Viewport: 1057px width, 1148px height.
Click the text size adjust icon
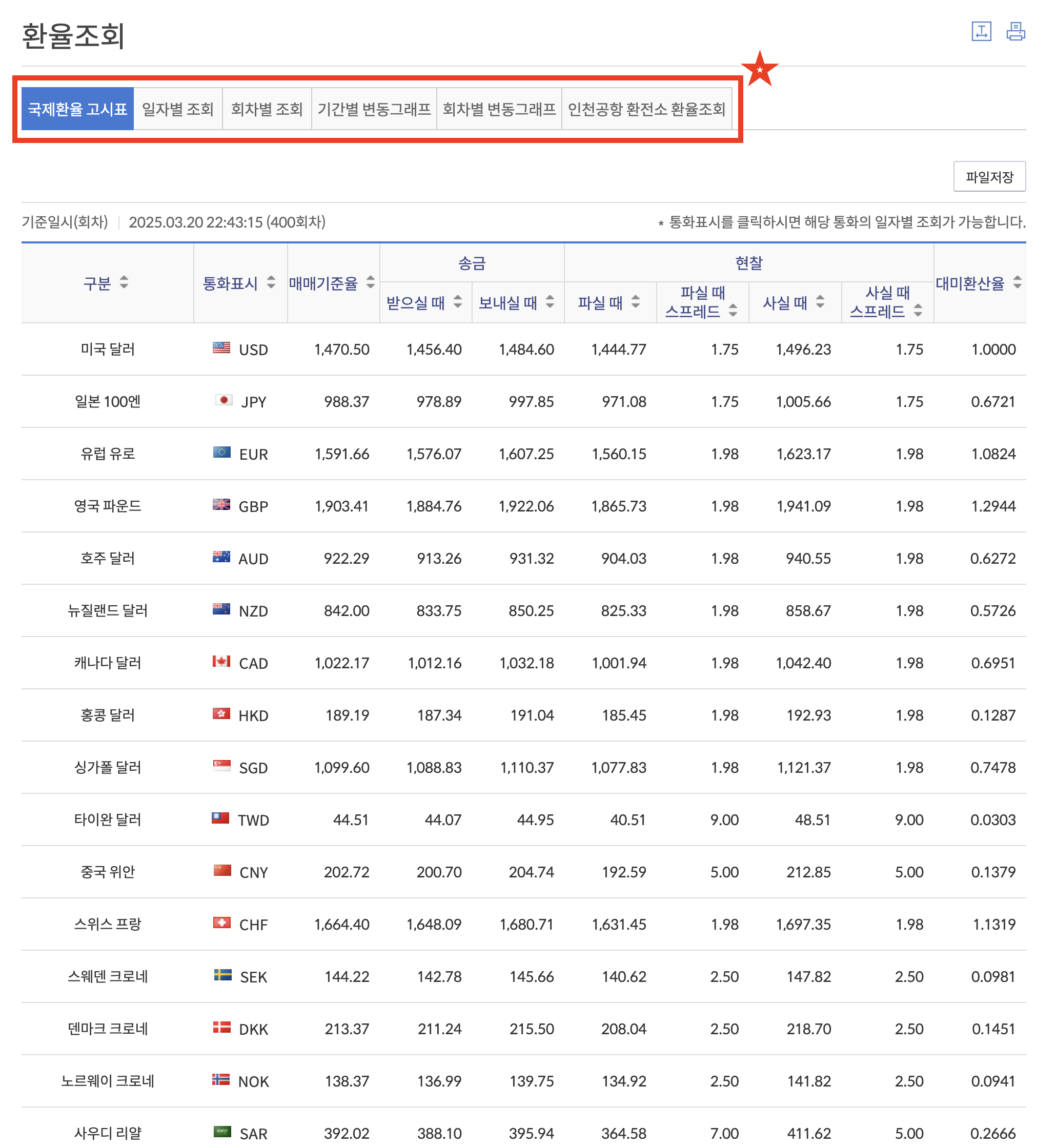(x=981, y=31)
